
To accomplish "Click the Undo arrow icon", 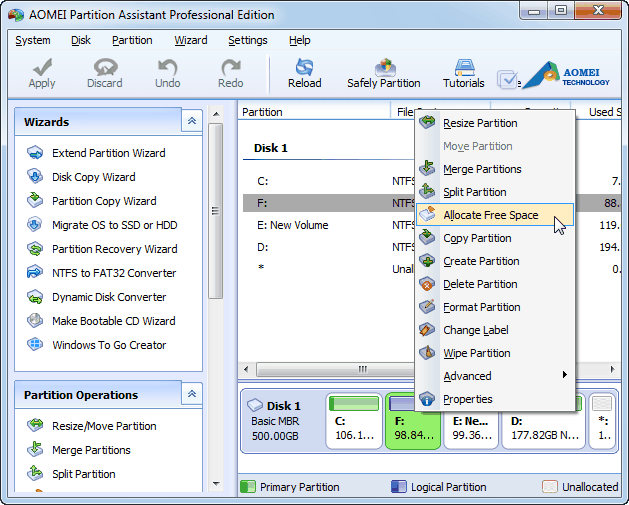I will click(167, 67).
